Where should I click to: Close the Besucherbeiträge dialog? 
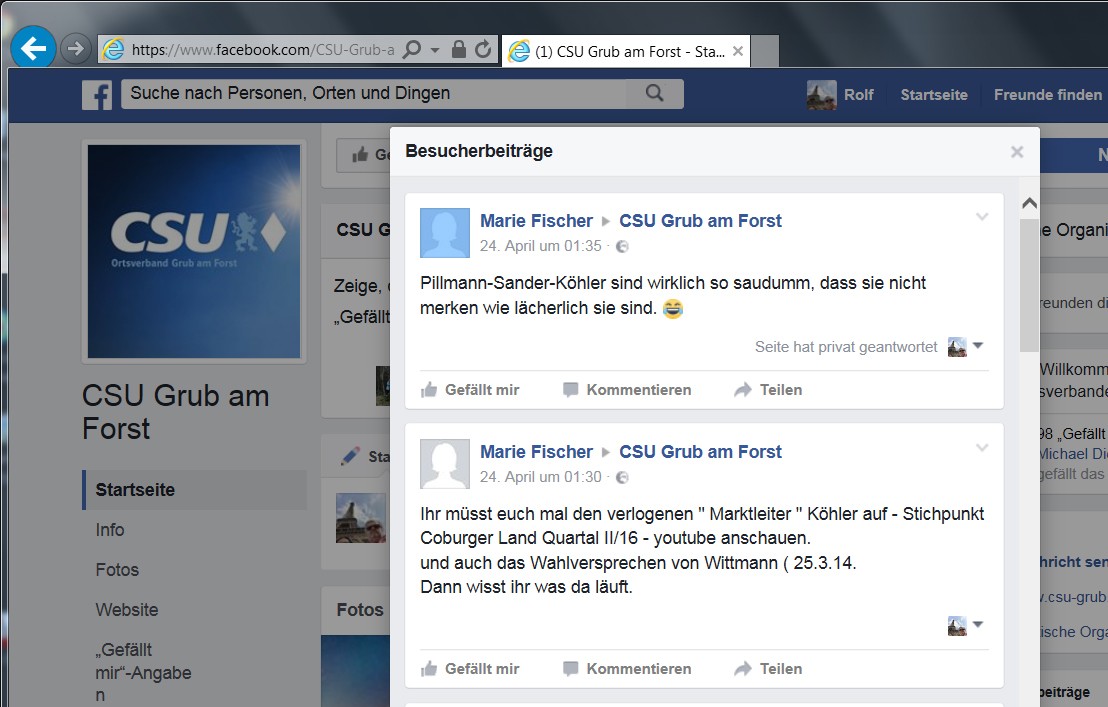tap(1017, 152)
